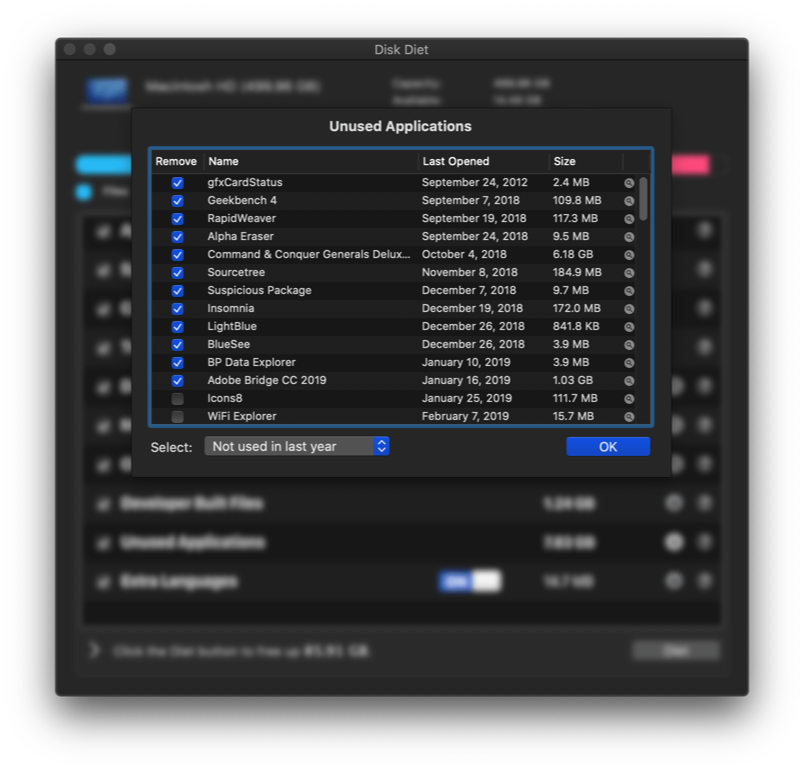Click the 'January 25, 2019' date cell
This screenshot has height=770, width=804.
(x=467, y=398)
